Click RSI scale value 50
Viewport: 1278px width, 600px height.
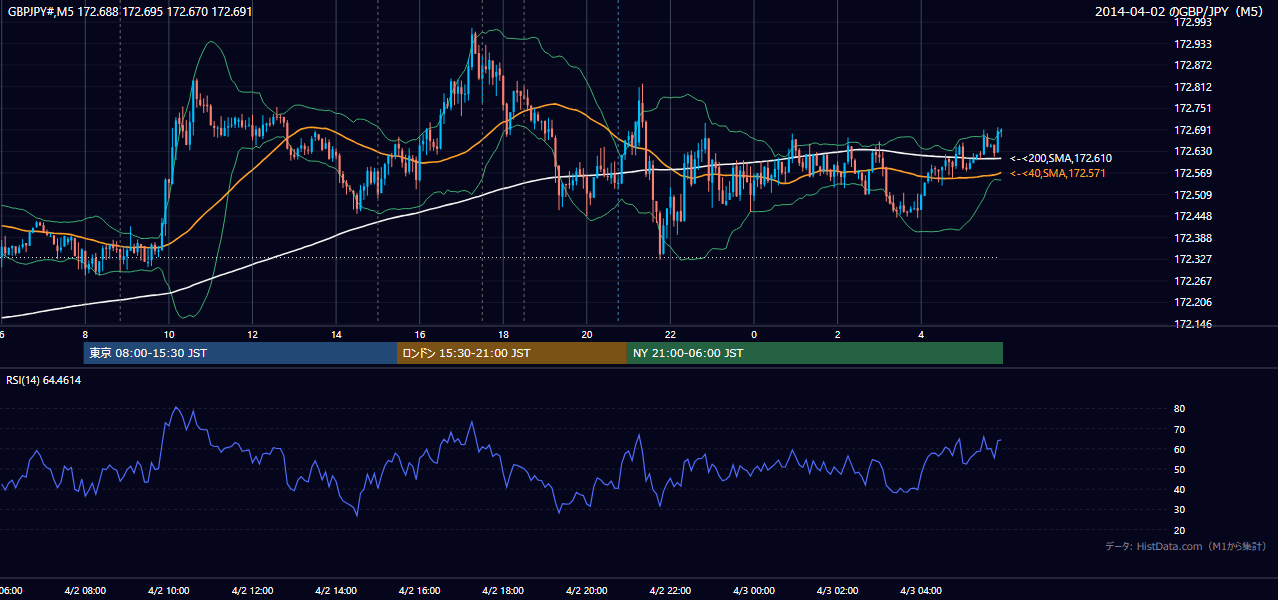pyautogui.click(x=1179, y=469)
